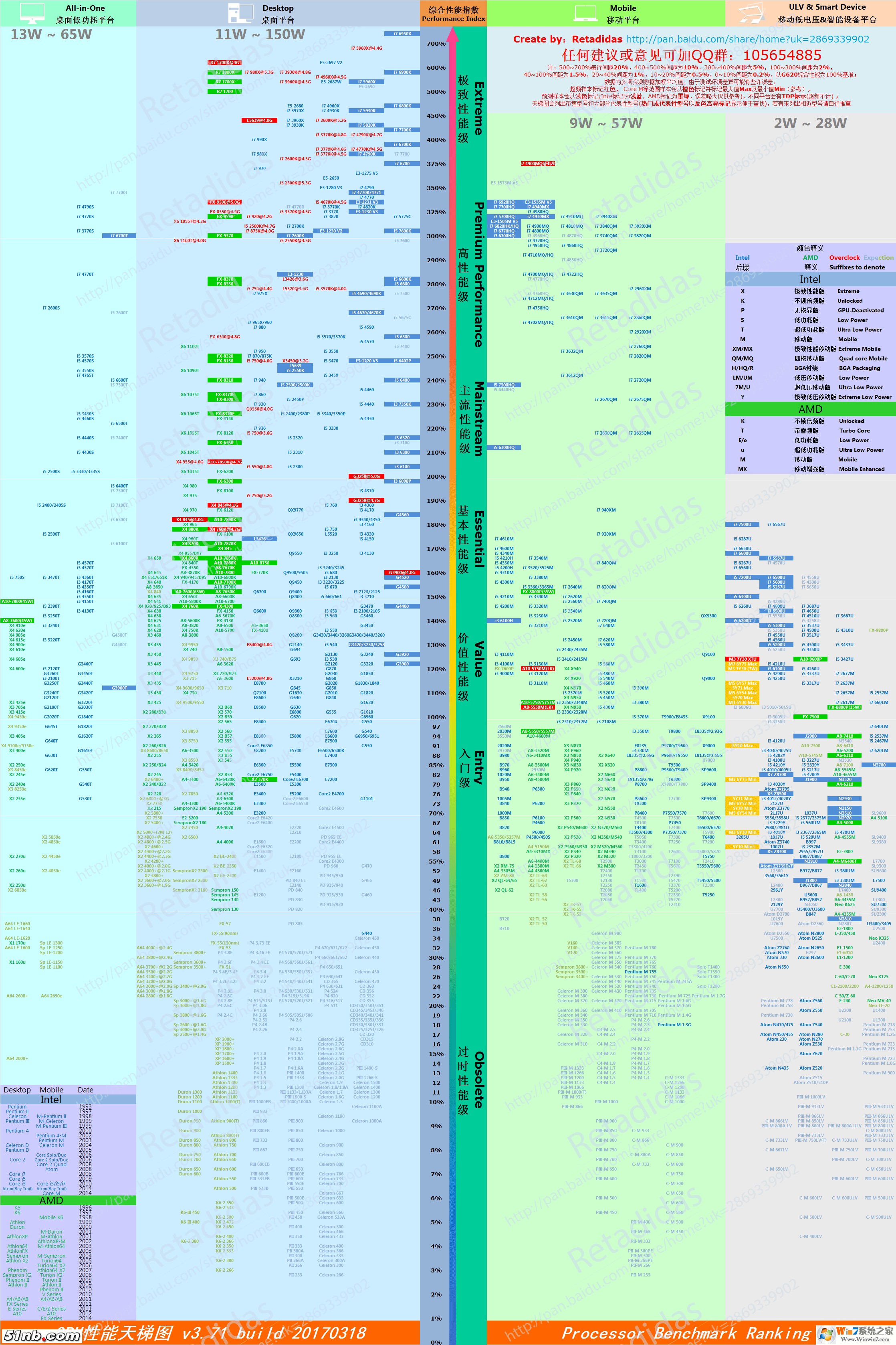Viewport: 896px width, 1345px height.
Task: Select the 'R7 1800X' entry
Action: click(224, 72)
